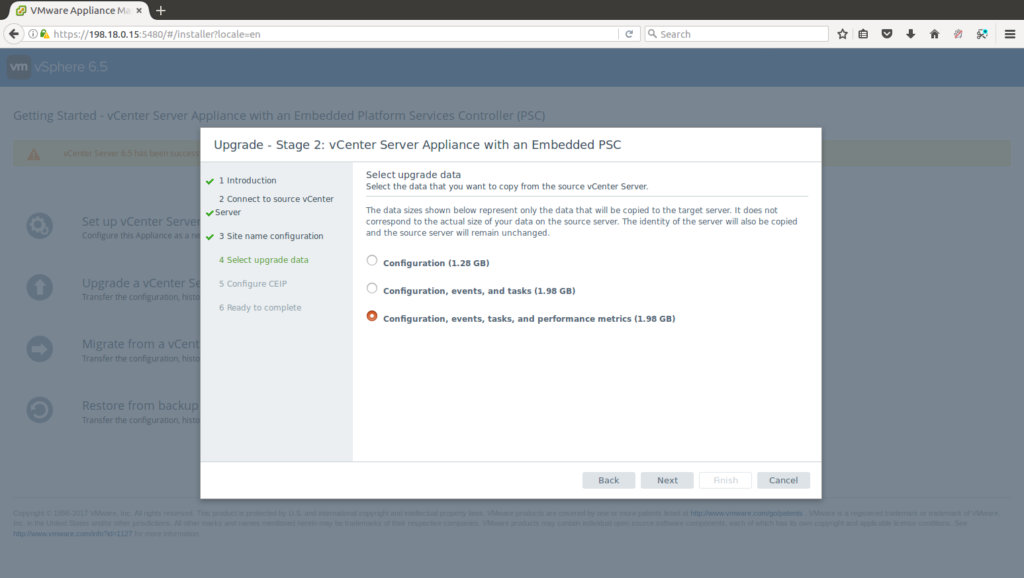Open Firefox hamburger menu
This screenshot has width=1024, height=578.
tap(1010, 34)
